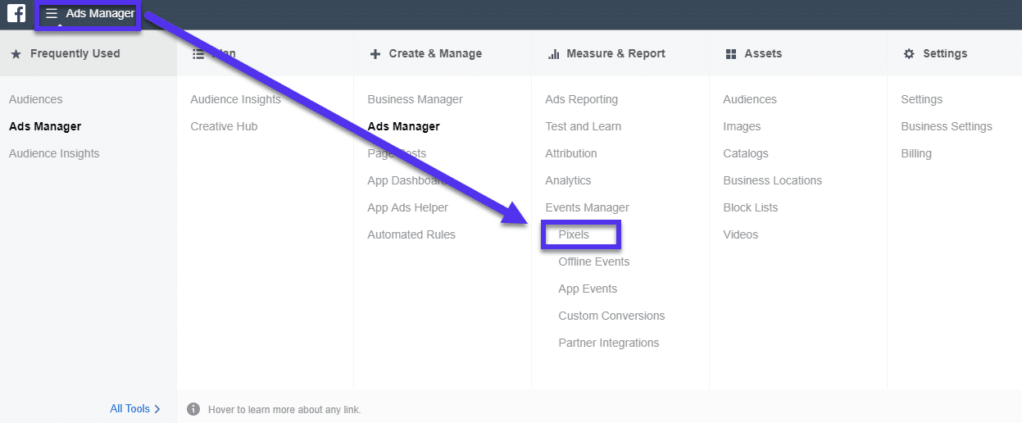1022x423 pixels.
Task: Select Billing under Settings
Action: [x=915, y=154]
